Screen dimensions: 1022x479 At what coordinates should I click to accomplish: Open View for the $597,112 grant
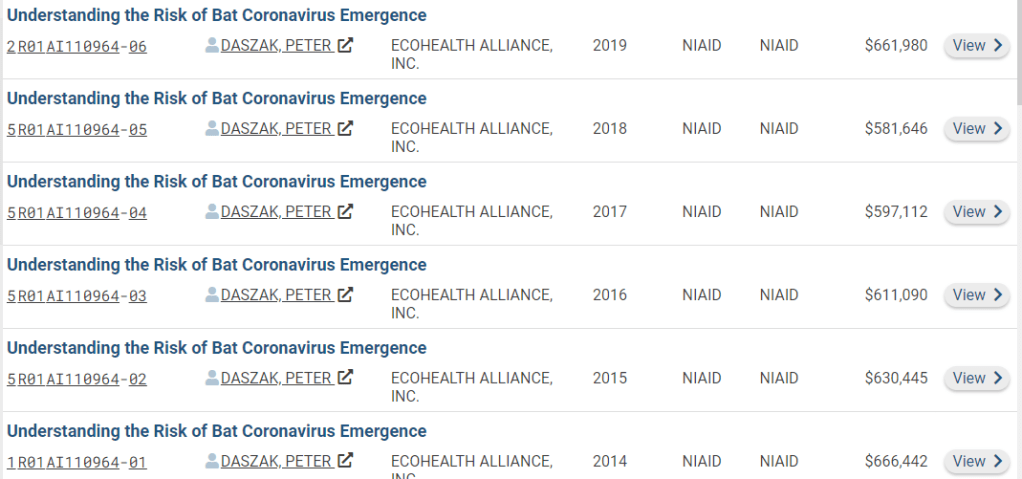976,211
